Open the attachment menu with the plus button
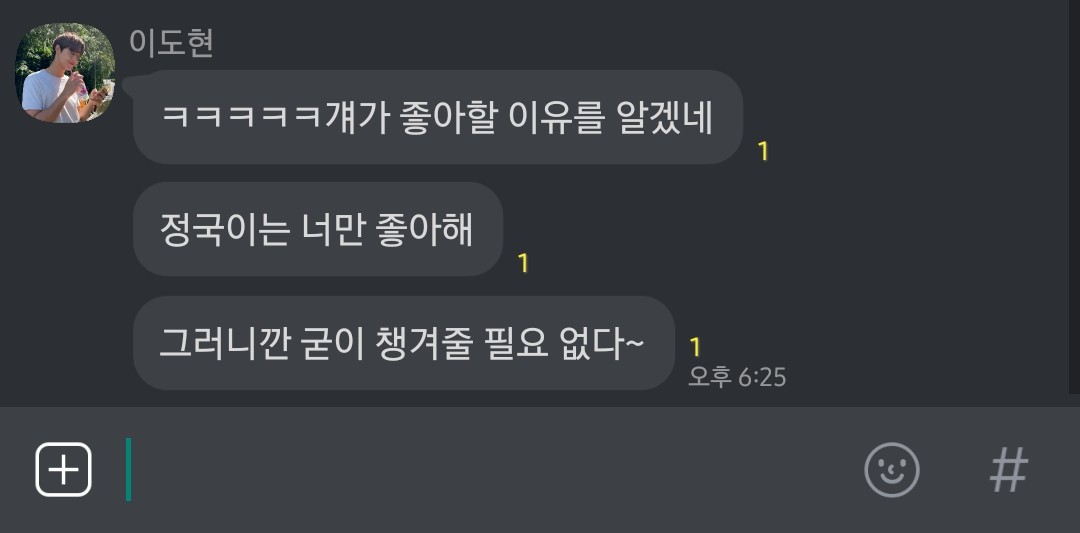Screen dimensions: 1080x533 pos(63,470)
